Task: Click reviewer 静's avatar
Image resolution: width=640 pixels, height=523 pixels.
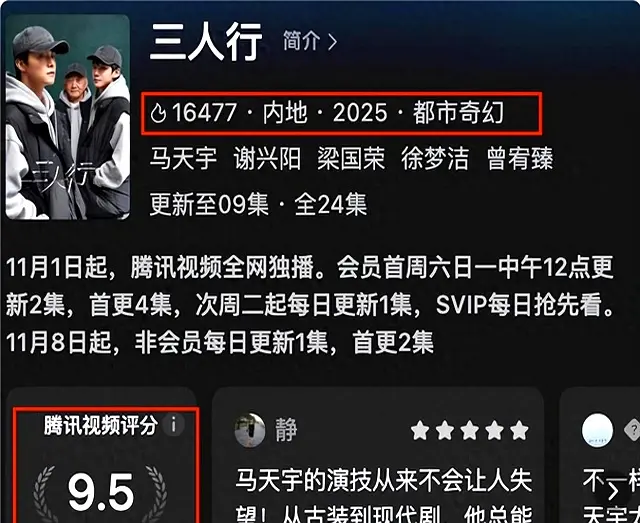Action: 250,430
